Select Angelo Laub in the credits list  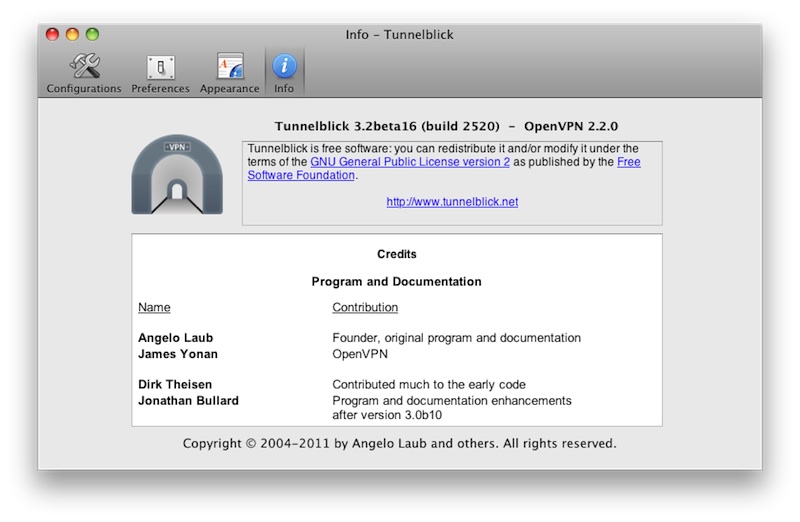tap(176, 338)
